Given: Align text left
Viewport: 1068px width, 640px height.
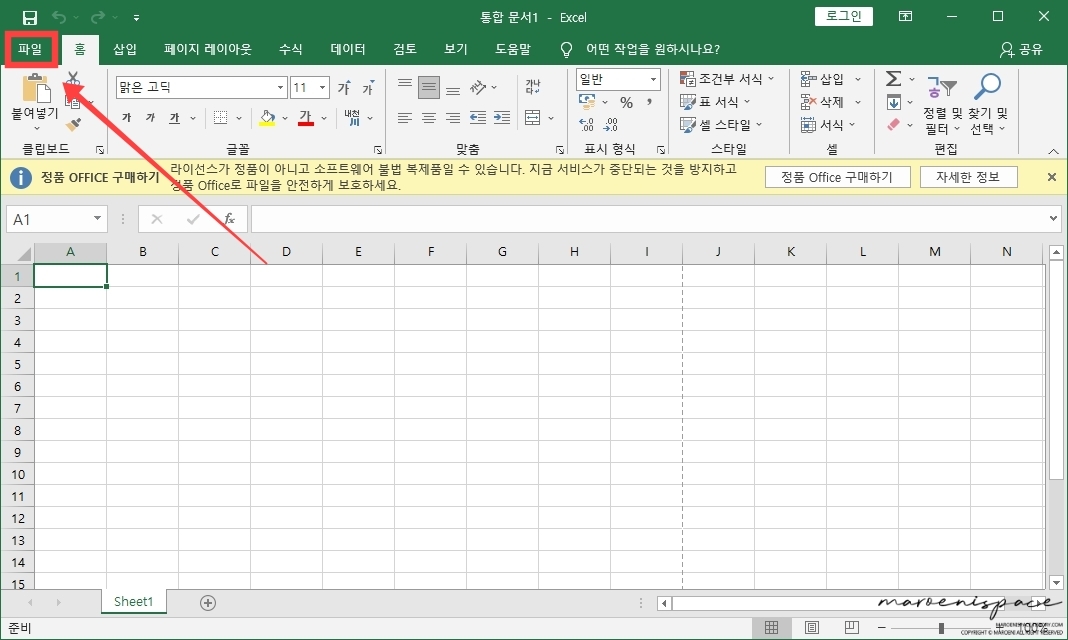Looking at the screenshot, I should point(405,118).
